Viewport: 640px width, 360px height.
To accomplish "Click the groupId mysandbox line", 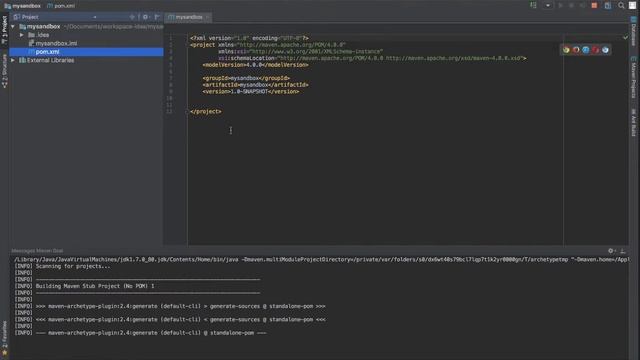I will pyautogui.click(x=246, y=78).
